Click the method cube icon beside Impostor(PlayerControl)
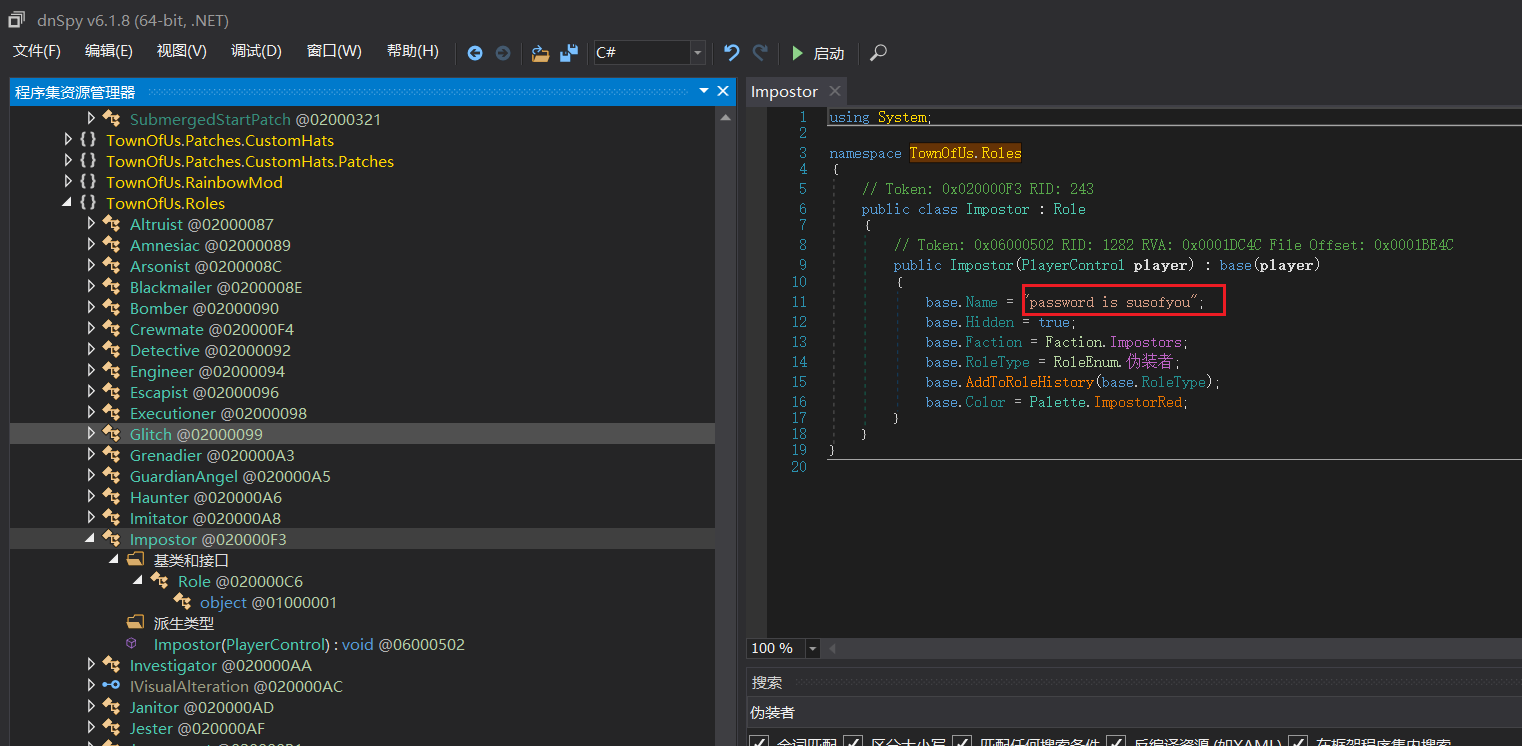This screenshot has width=1522, height=746. [132, 644]
